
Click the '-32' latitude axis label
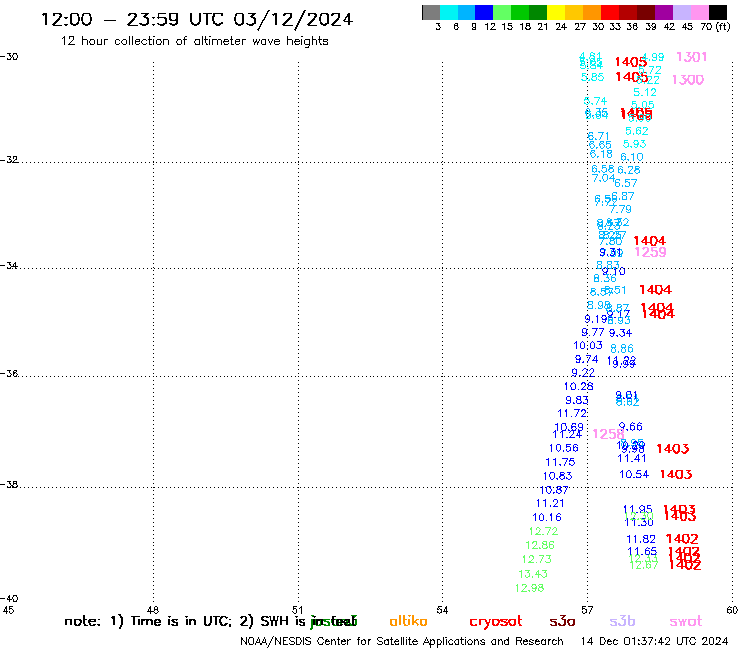[x=9, y=160]
